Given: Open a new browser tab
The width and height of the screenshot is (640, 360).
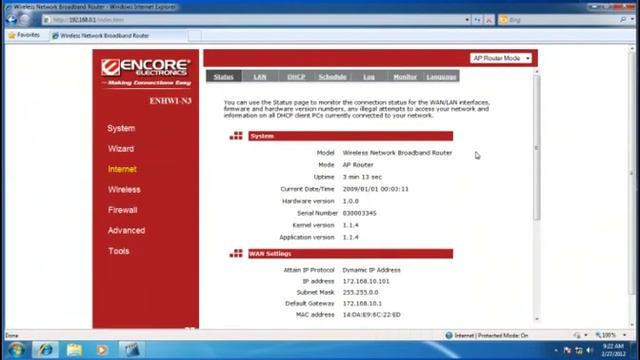Looking at the screenshot, I should [x=195, y=36].
